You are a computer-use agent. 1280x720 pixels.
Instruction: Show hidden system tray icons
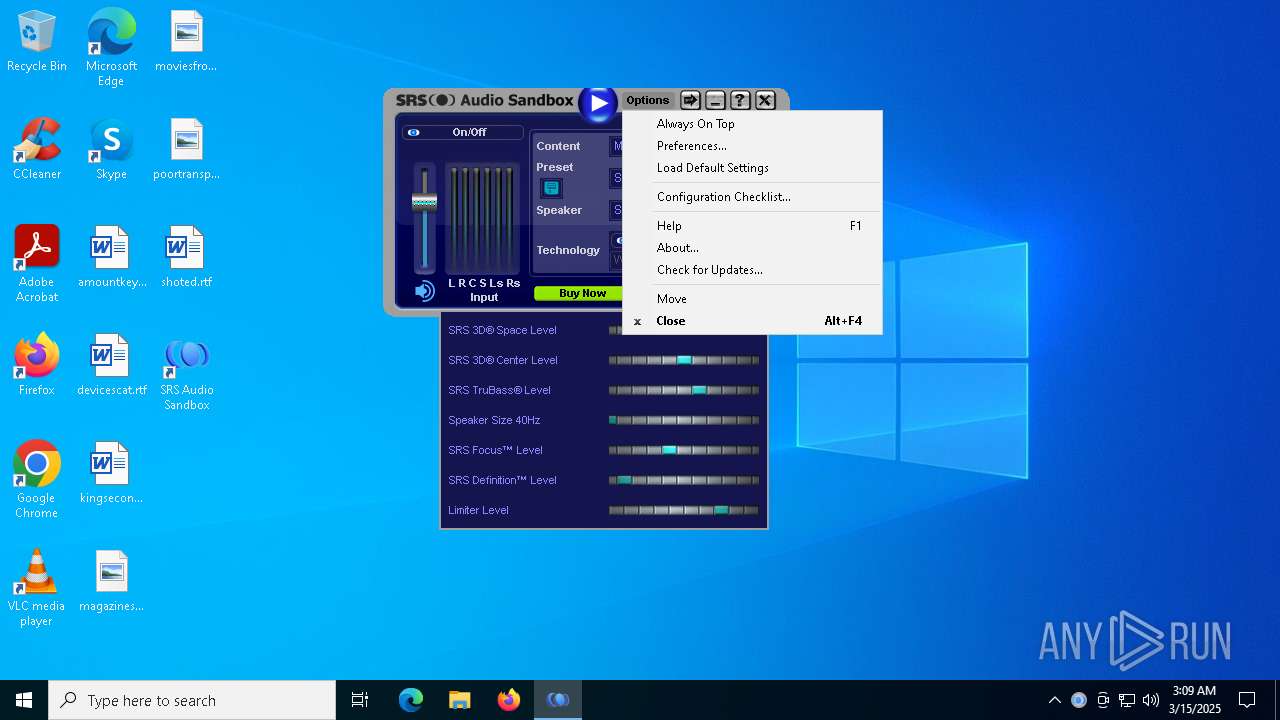1054,700
